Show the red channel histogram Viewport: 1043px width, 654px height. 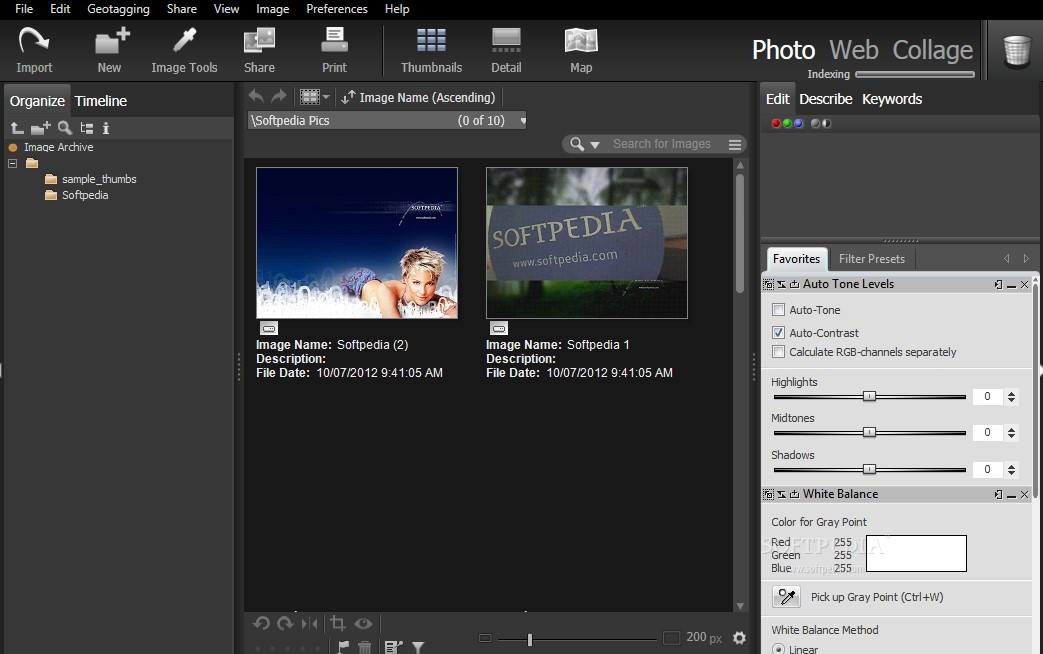point(776,123)
